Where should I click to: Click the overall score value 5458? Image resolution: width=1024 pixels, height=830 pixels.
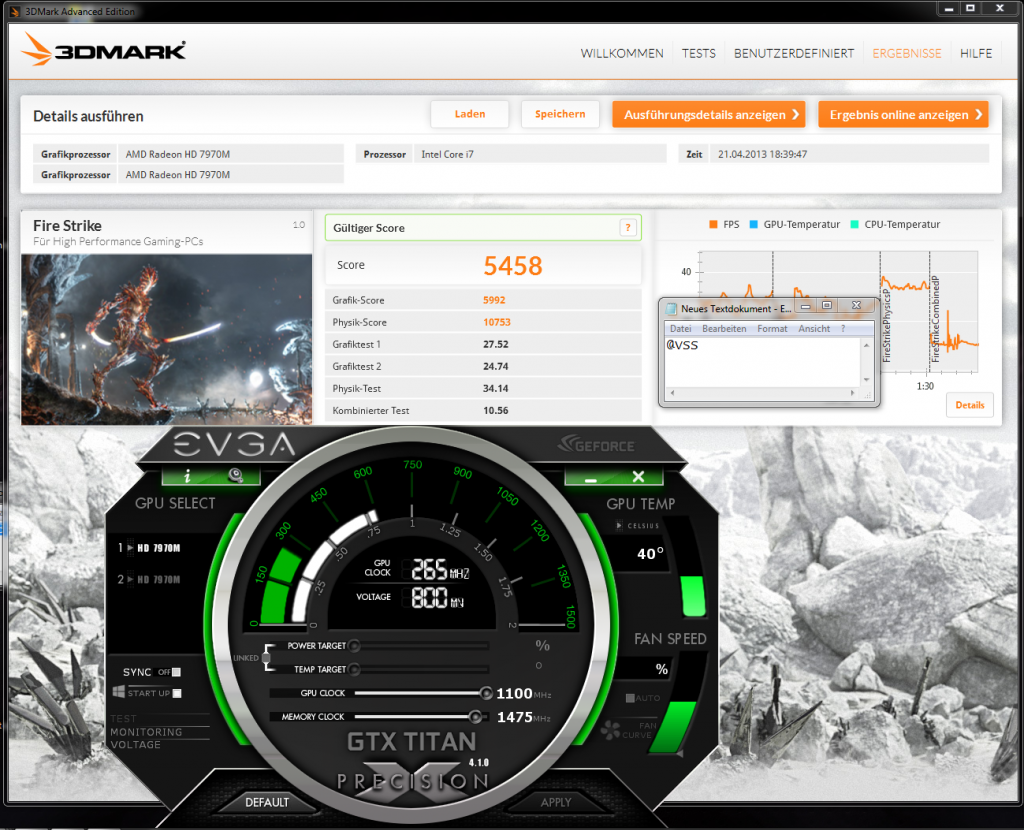[513, 266]
